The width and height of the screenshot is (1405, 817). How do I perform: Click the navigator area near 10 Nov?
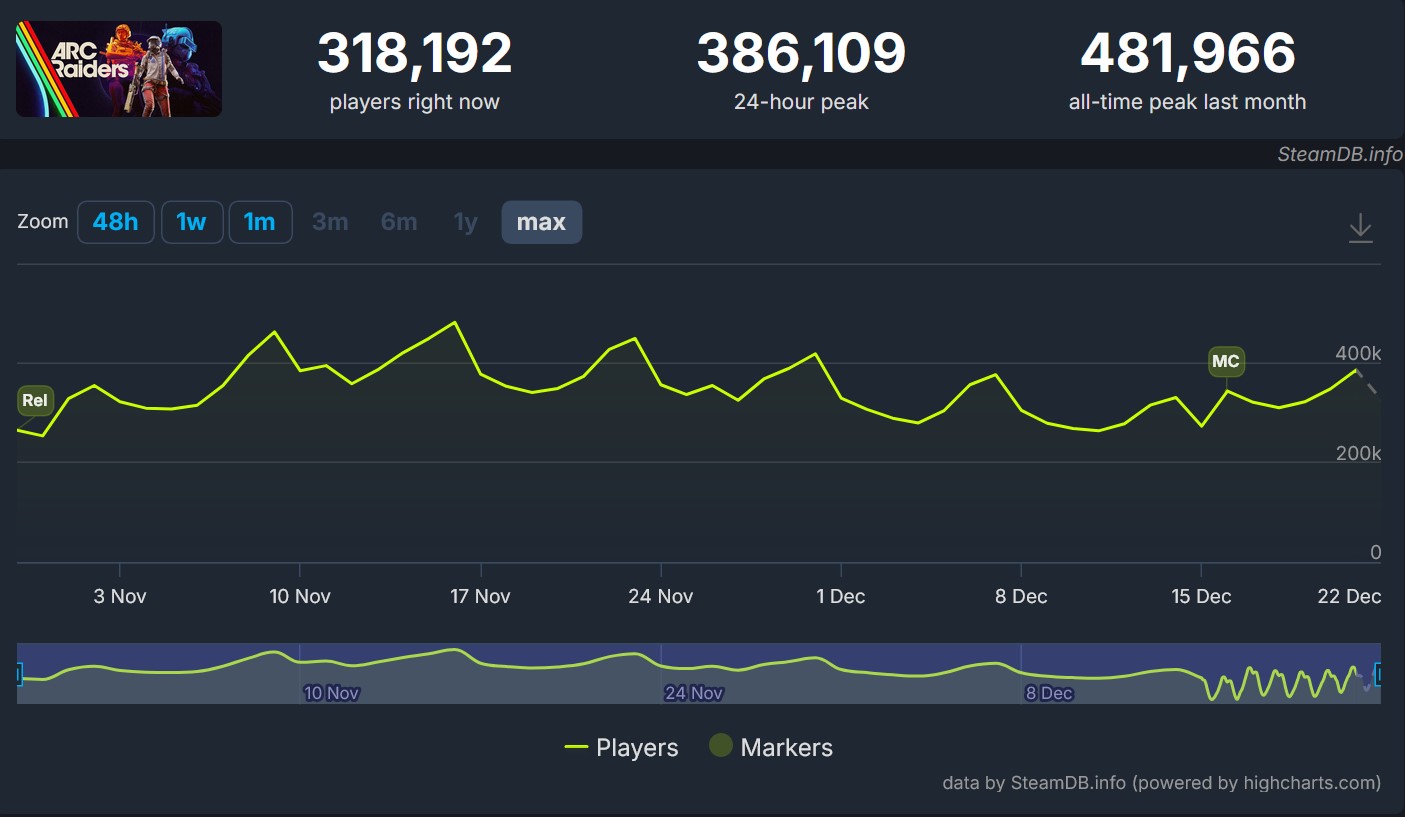coord(331,693)
